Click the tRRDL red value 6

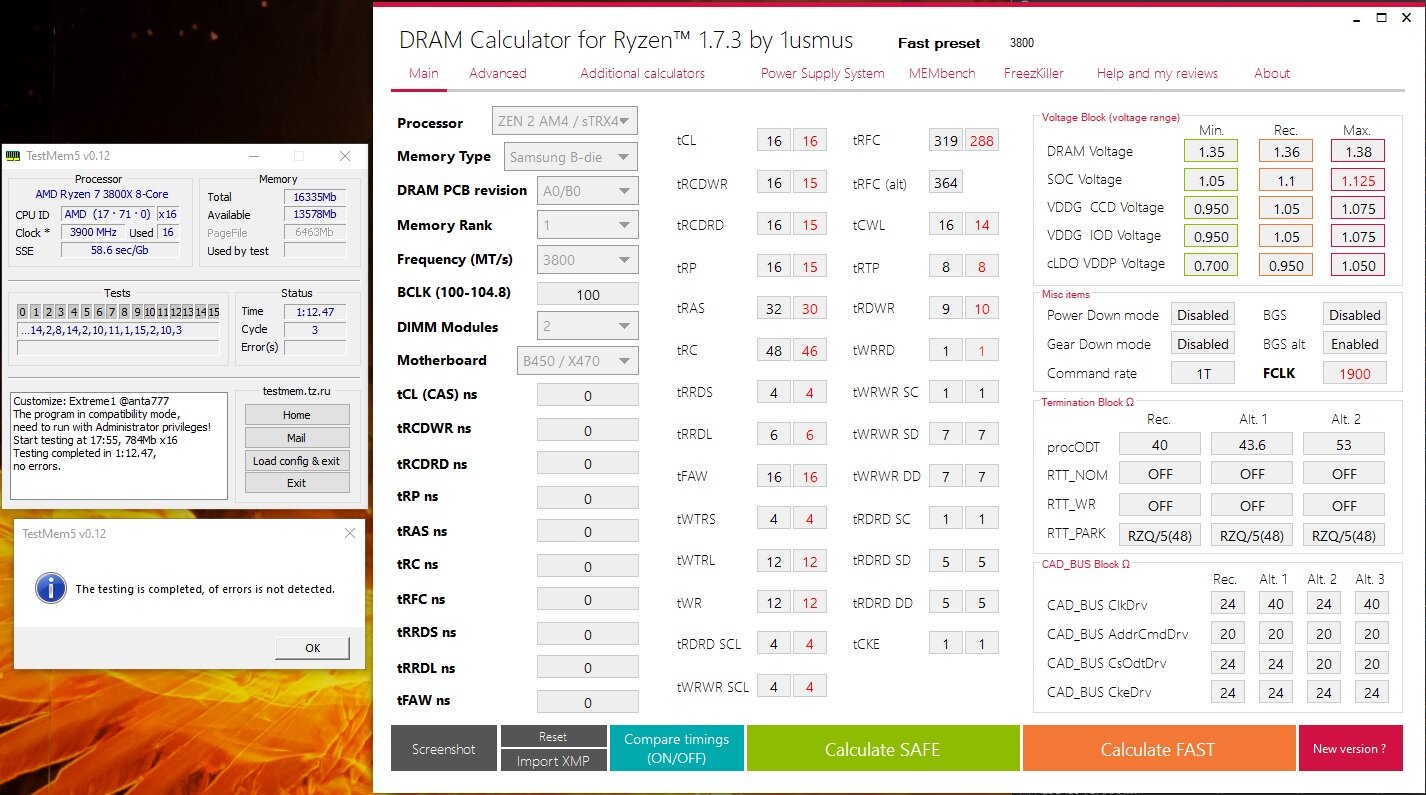pyautogui.click(x=810, y=436)
